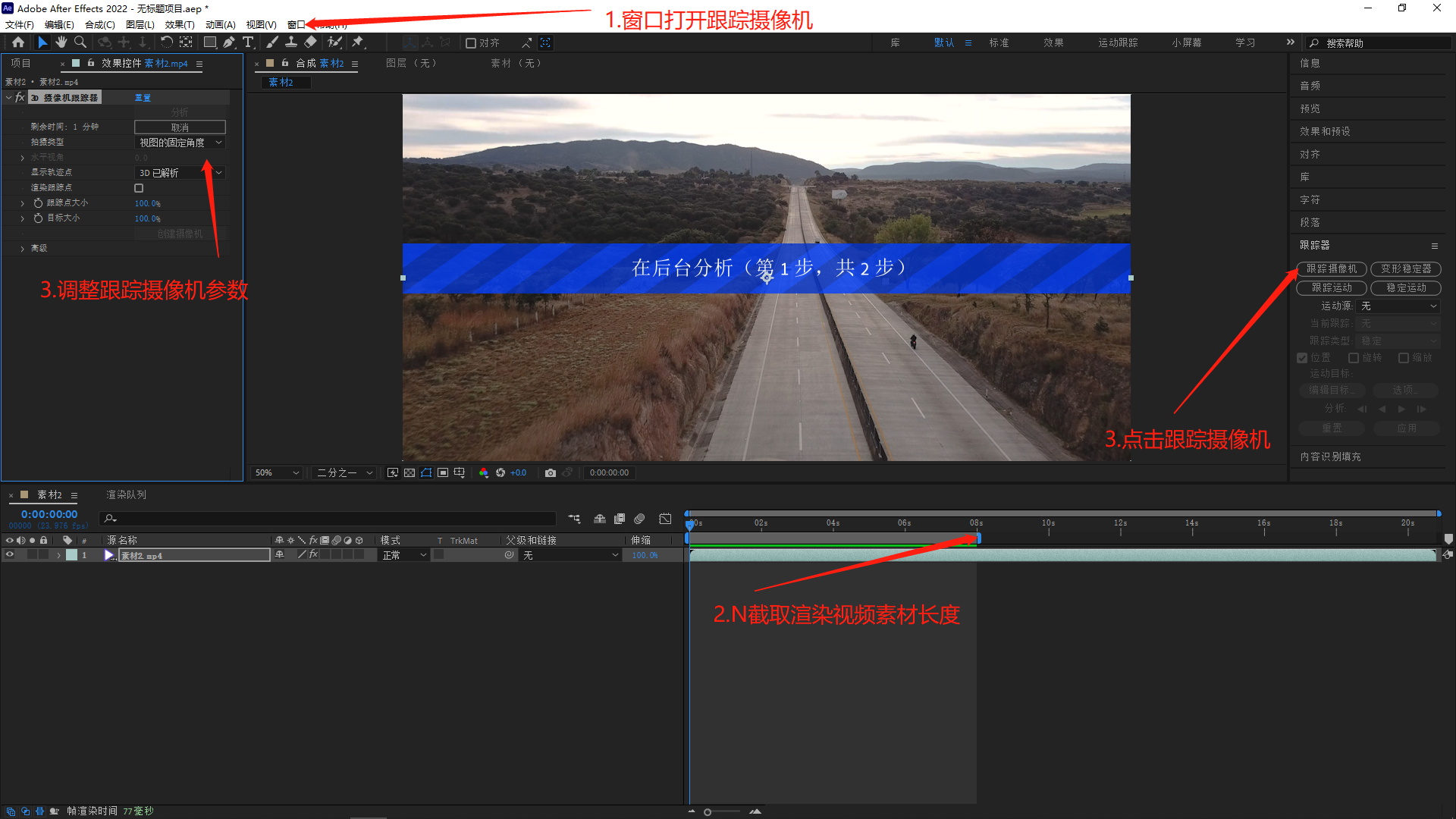Toggle the 对齐 snapping checkbox
The width and height of the screenshot is (1456, 819).
pyautogui.click(x=471, y=43)
